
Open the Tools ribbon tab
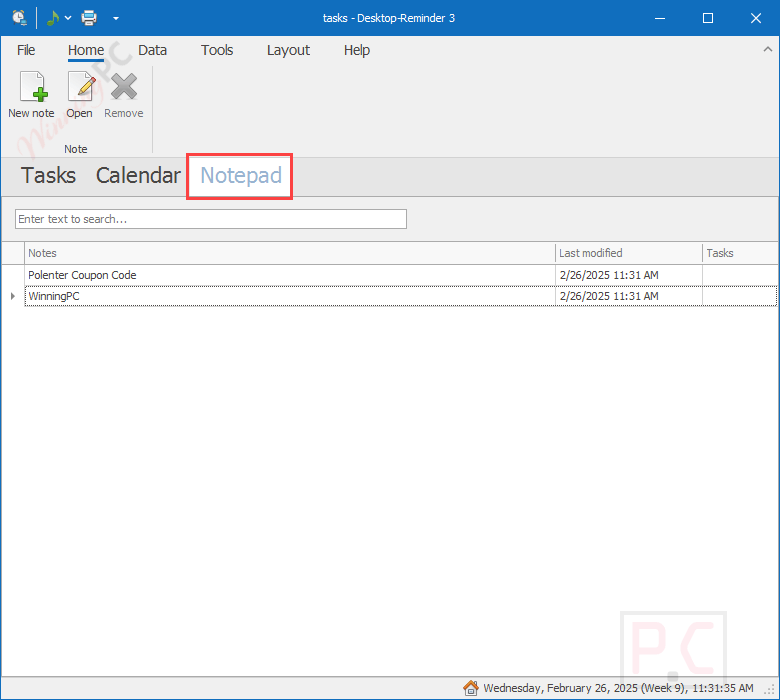coord(217,50)
